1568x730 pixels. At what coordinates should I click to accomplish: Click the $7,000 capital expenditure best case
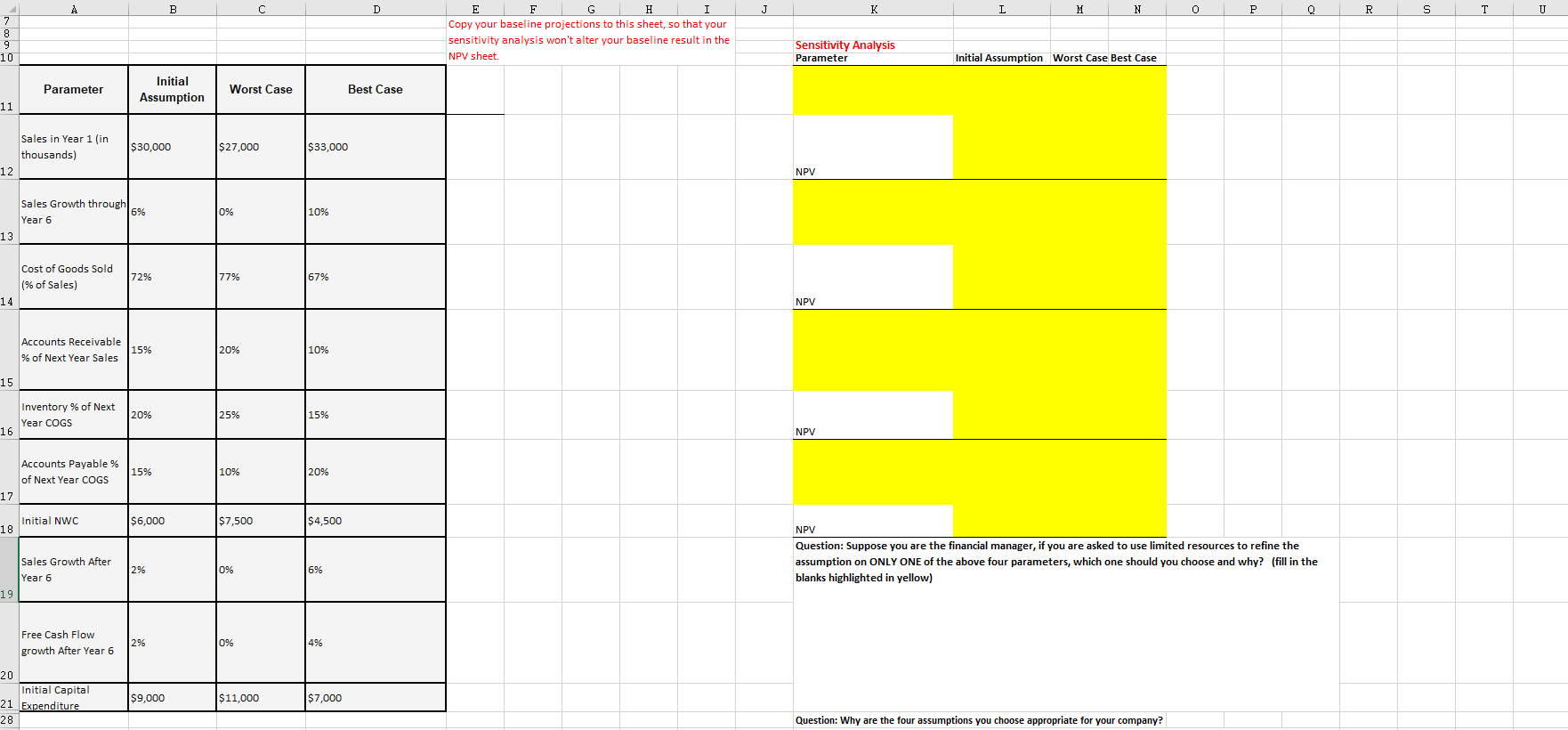[x=376, y=698]
